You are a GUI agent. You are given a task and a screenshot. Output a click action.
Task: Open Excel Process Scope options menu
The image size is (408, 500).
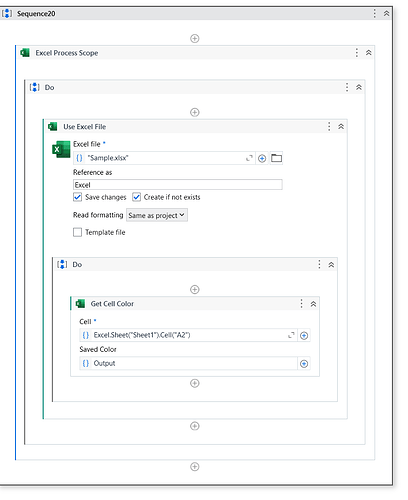pos(357,53)
